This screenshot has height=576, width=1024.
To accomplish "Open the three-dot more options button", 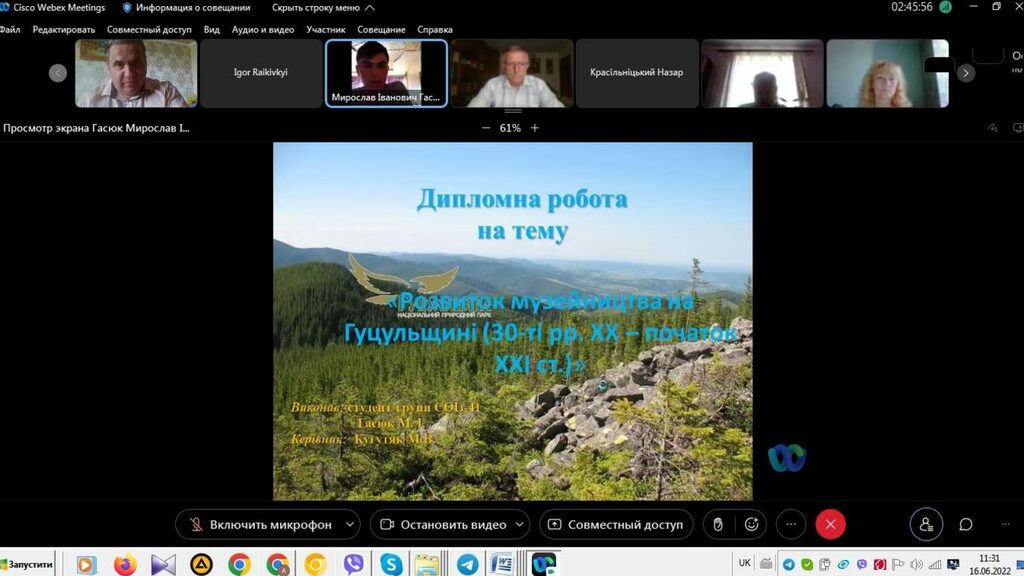I will pos(790,524).
